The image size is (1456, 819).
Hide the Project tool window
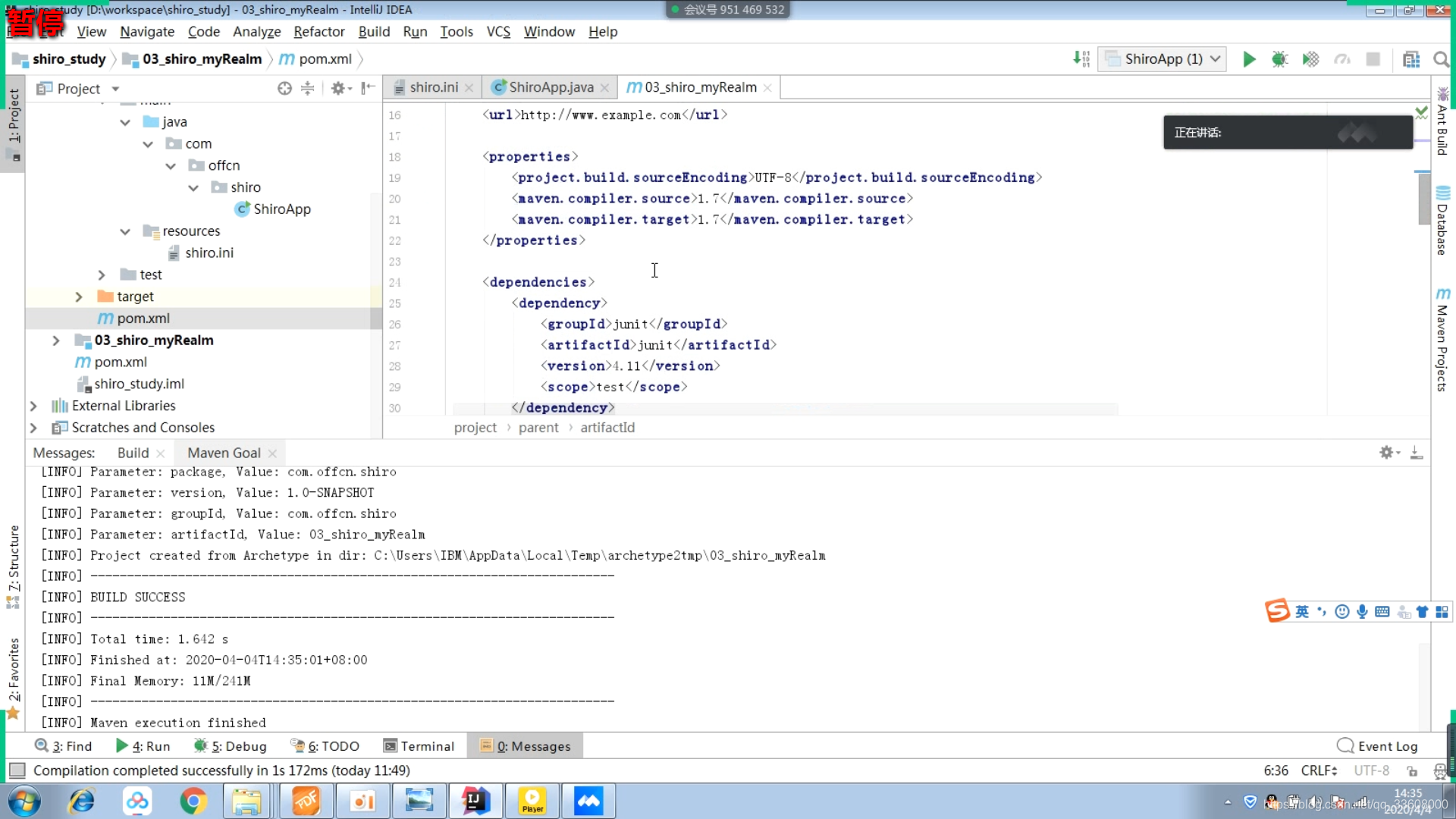[x=369, y=89]
